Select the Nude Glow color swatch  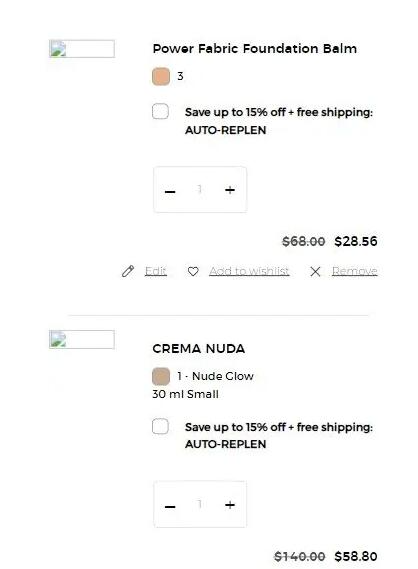coord(161,376)
